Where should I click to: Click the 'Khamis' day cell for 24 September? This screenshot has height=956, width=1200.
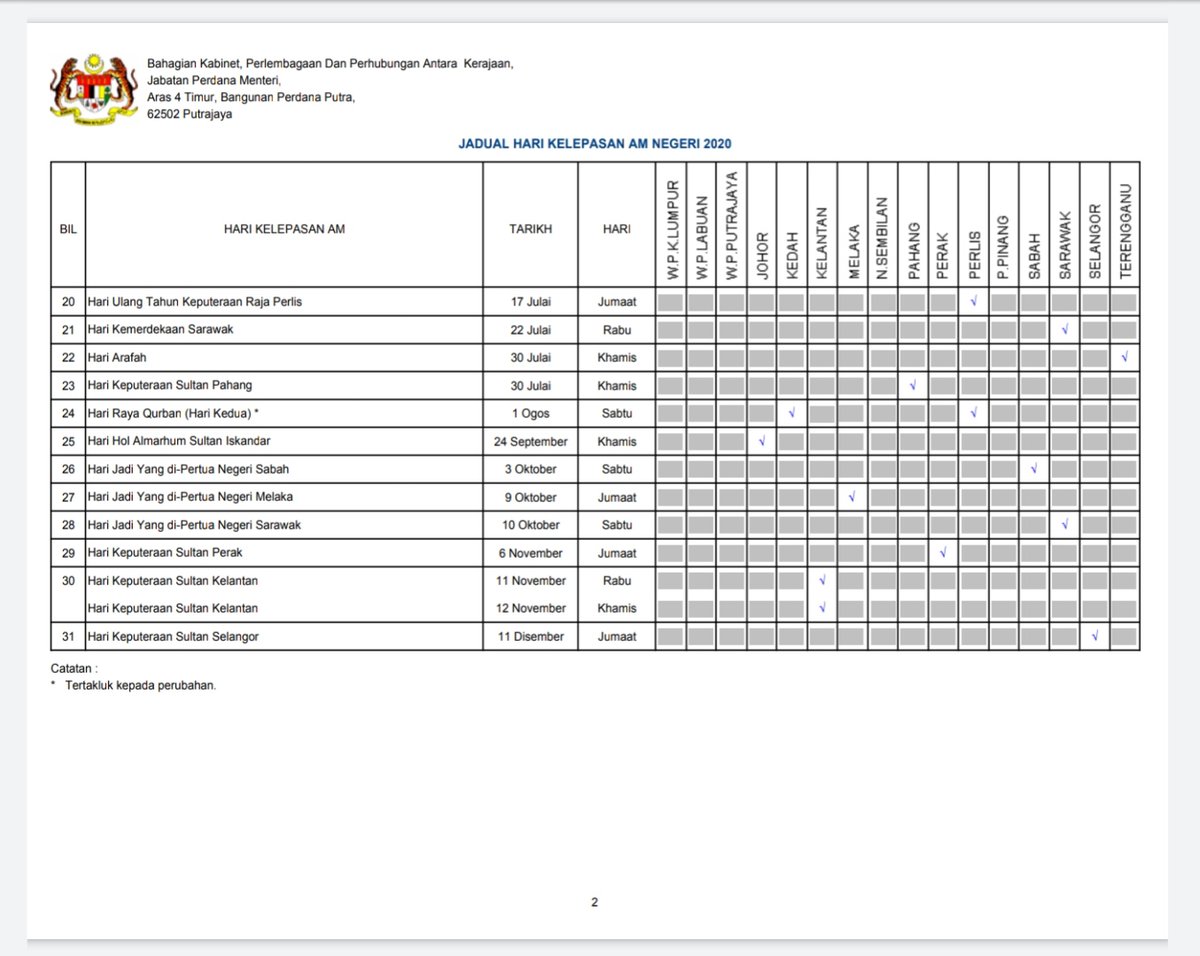[617, 441]
